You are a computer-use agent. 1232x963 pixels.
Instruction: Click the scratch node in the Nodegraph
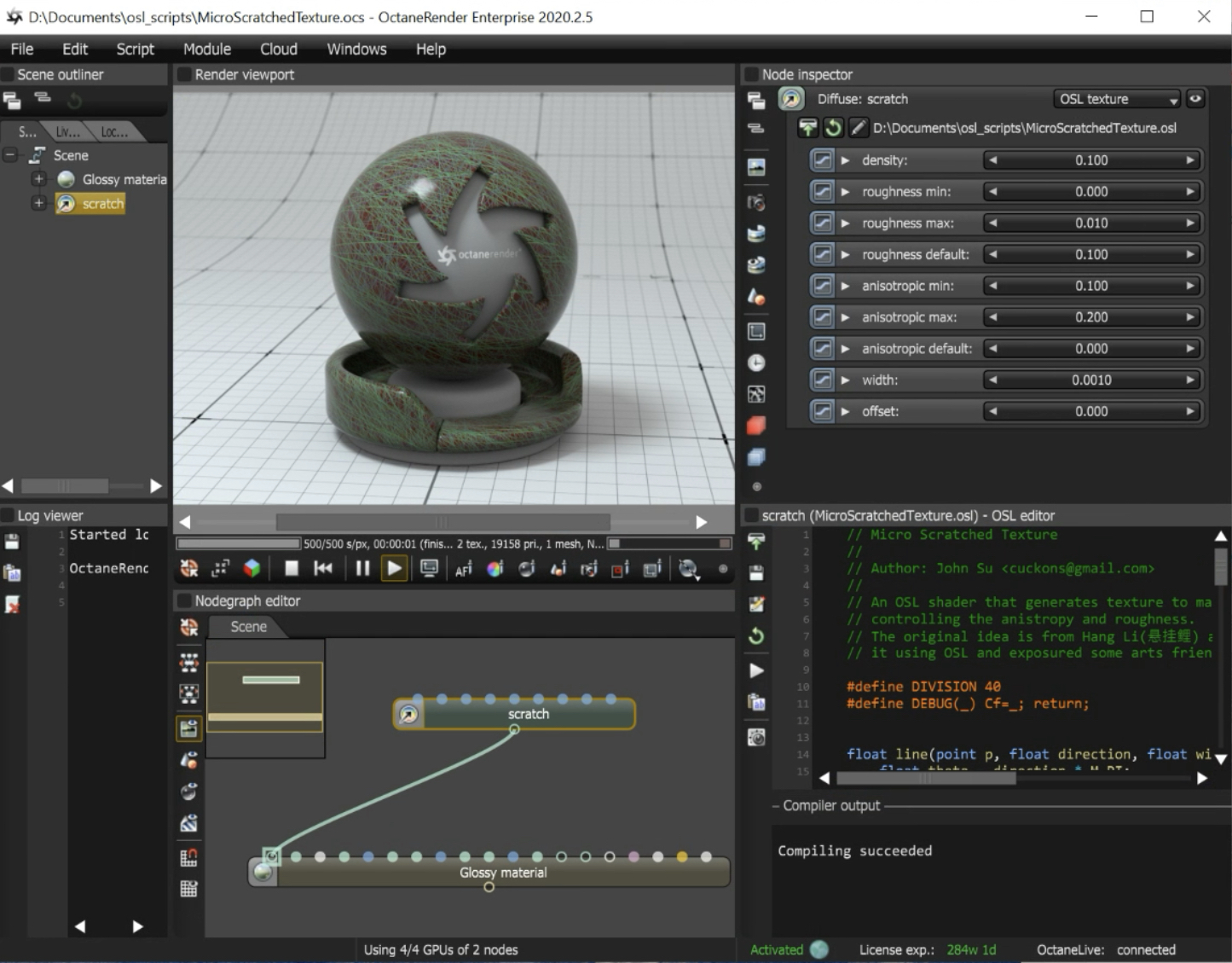(x=514, y=714)
